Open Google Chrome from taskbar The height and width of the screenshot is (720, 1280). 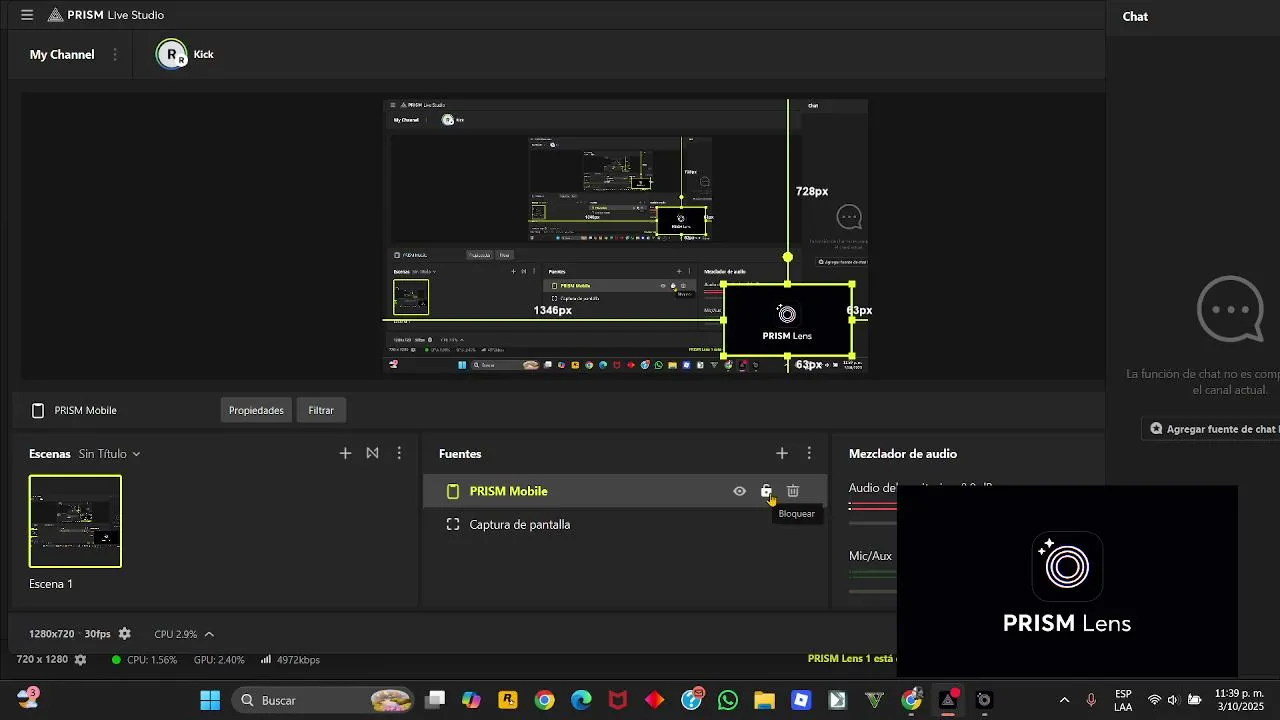(x=545, y=700)
